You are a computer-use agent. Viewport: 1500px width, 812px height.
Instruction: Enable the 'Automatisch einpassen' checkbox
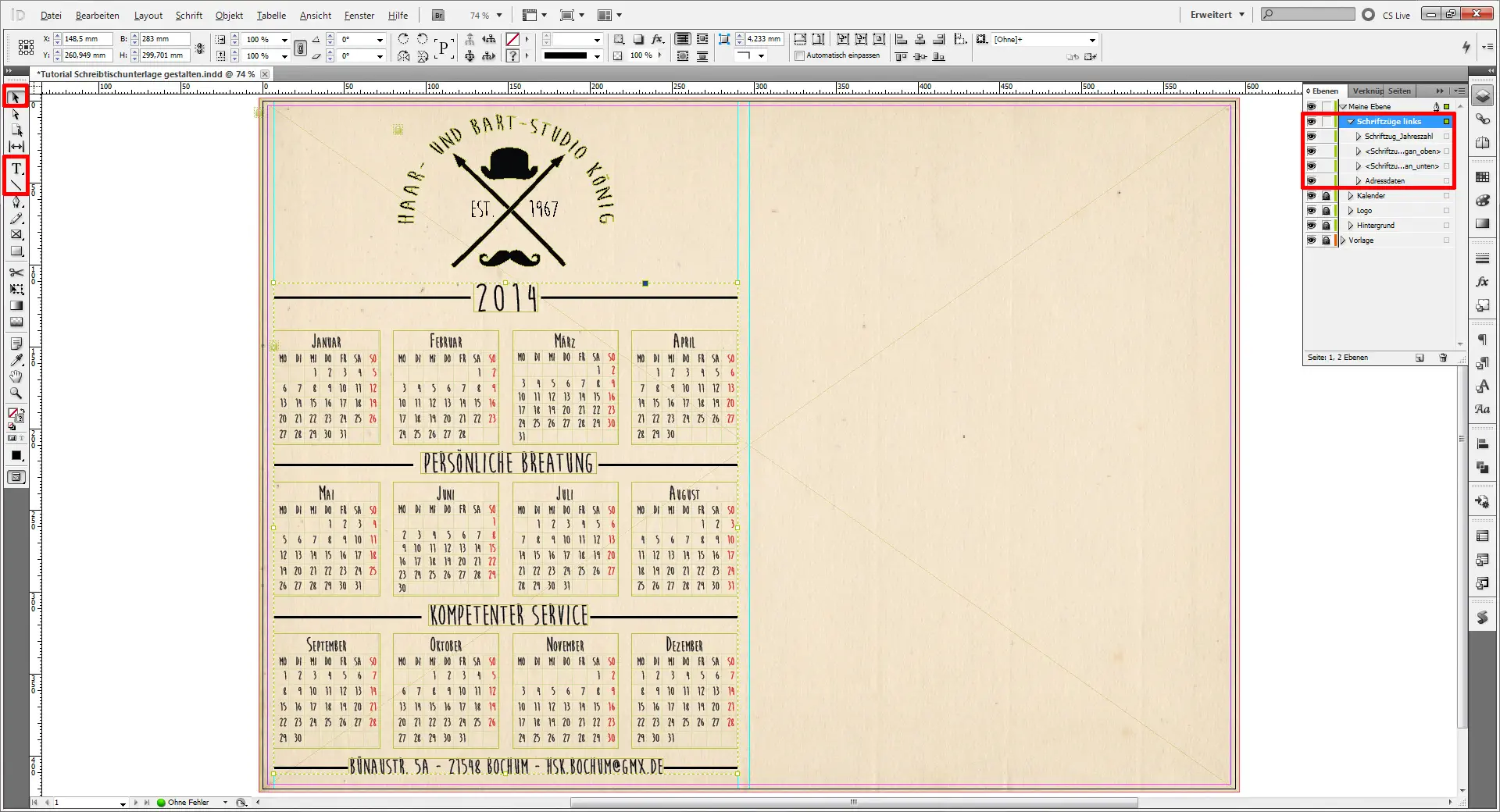799,56
